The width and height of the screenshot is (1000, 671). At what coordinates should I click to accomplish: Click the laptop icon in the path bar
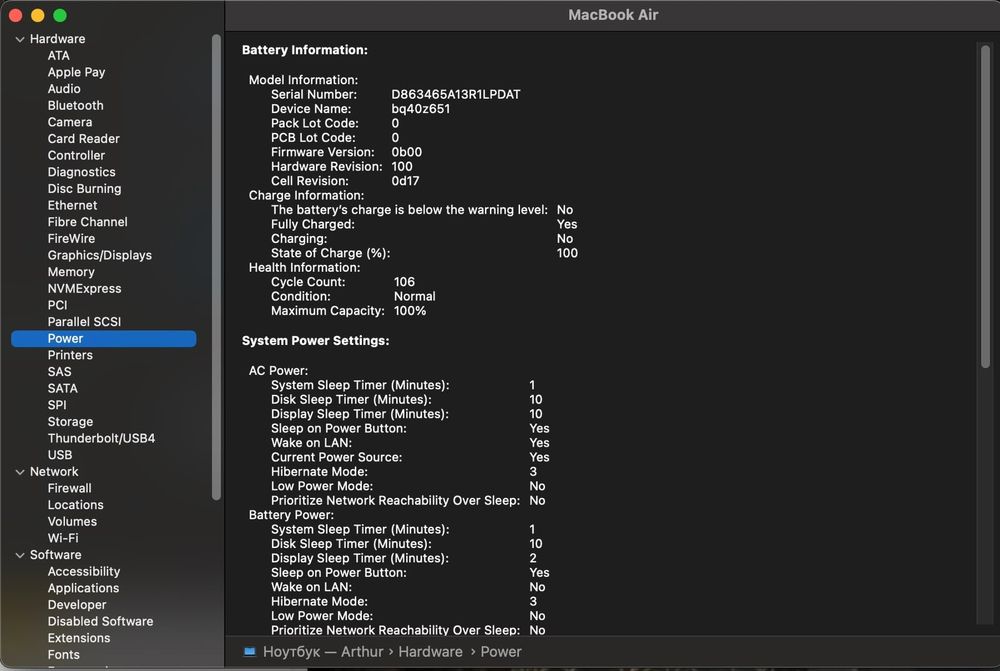249,651
